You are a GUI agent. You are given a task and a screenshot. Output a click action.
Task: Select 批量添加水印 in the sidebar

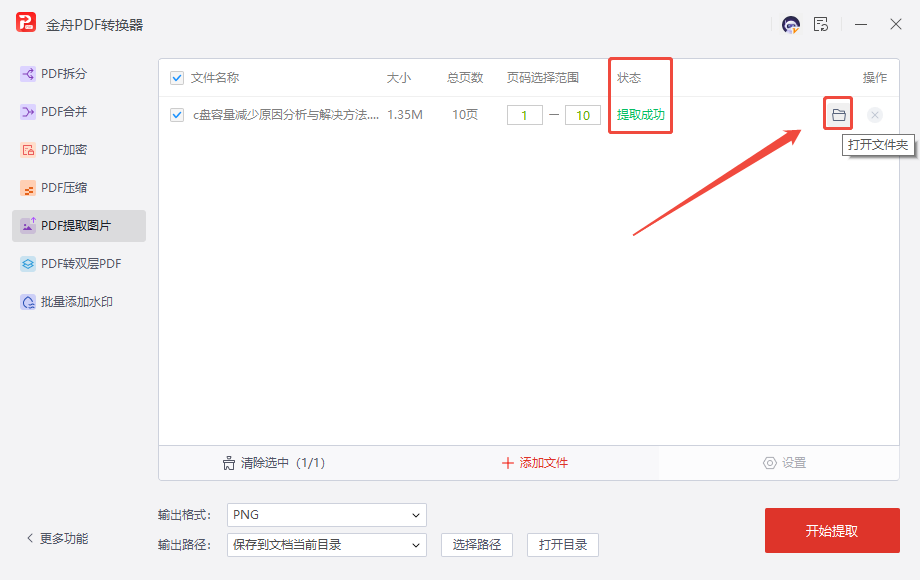[79, 302]
